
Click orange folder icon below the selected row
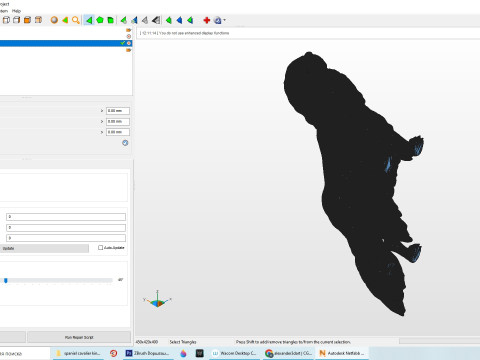[129, 50]
